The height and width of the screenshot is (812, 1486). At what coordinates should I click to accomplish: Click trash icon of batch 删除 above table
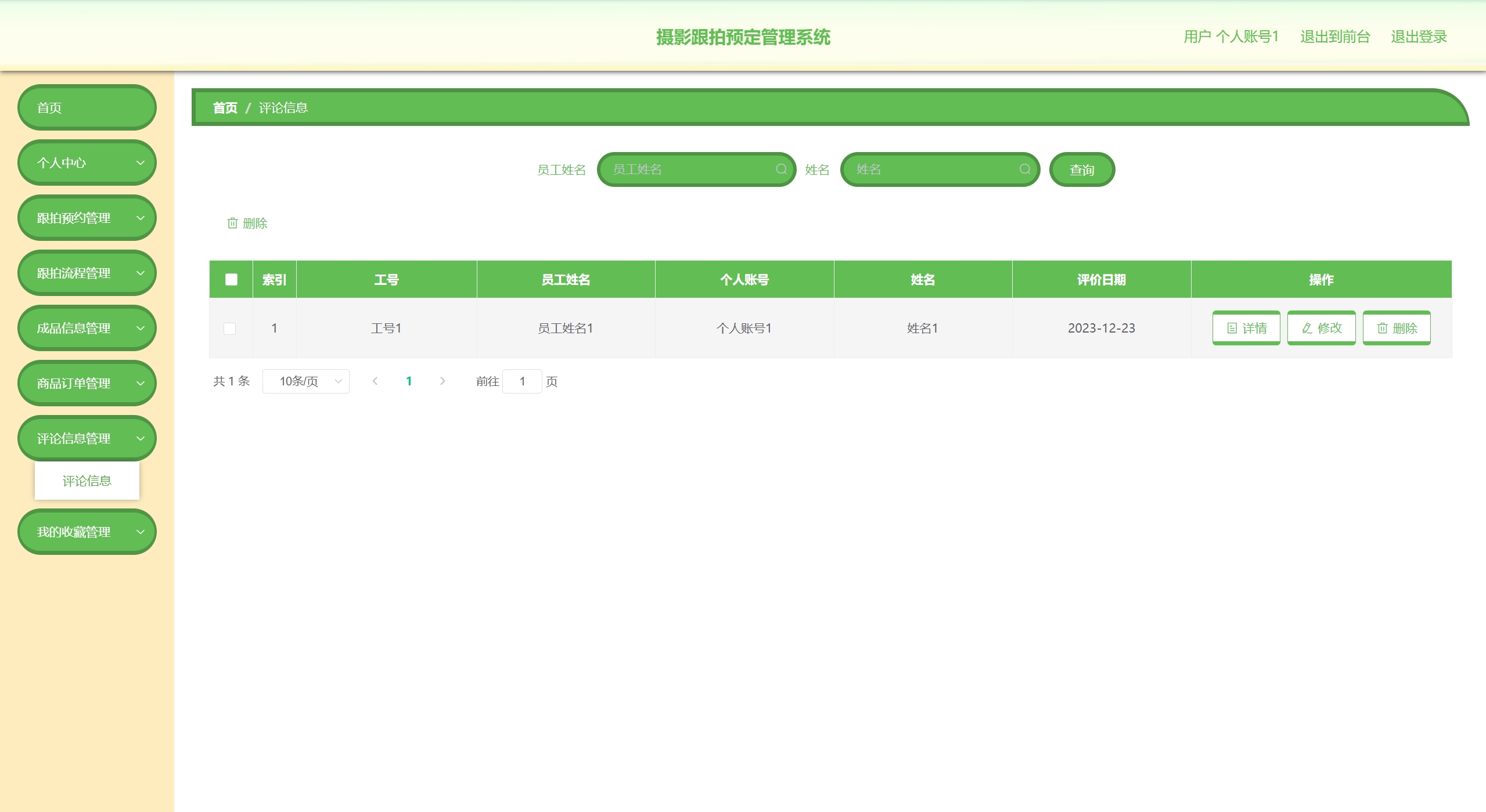[x=232, y=223]
